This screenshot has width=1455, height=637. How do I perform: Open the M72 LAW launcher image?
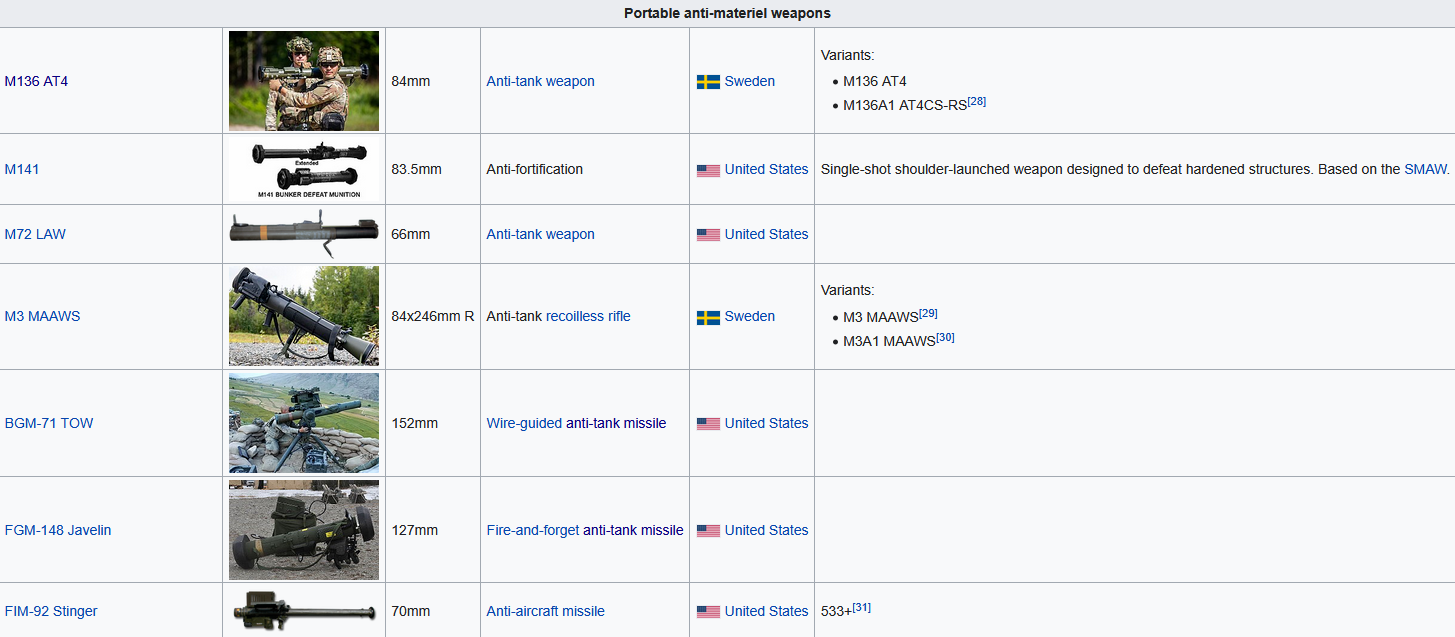tap(304, 234)
